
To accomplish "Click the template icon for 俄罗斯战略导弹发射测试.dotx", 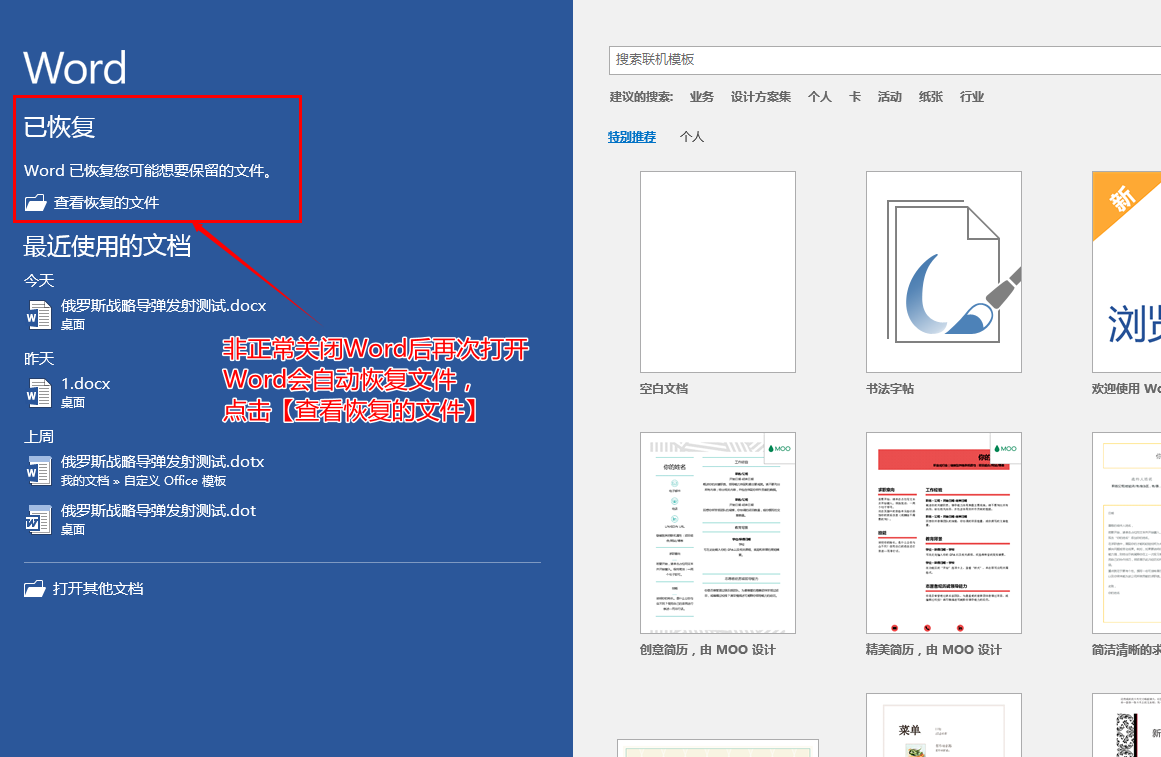I will (39, 470).
